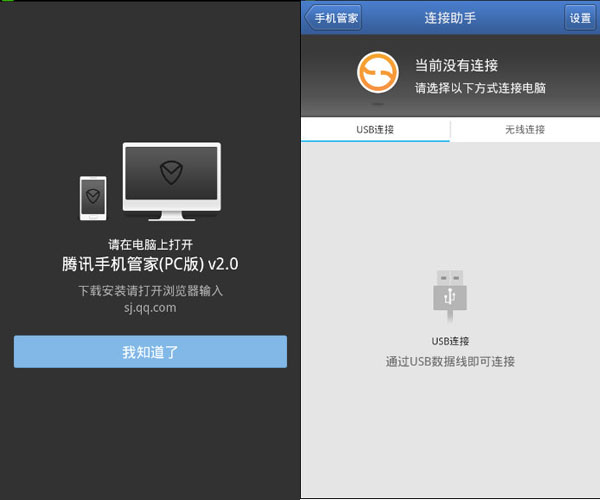Screen dimensions: 600x500
Task: Tap the 我知道了 confirmation button
Action: click(150, 352)
